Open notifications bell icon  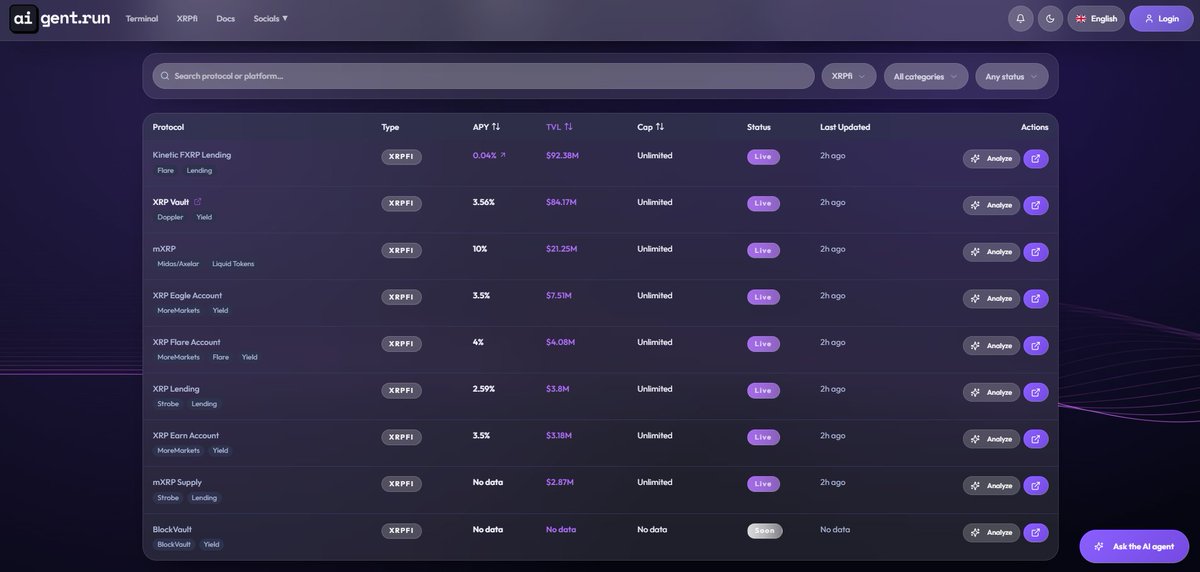point(1020,18)
